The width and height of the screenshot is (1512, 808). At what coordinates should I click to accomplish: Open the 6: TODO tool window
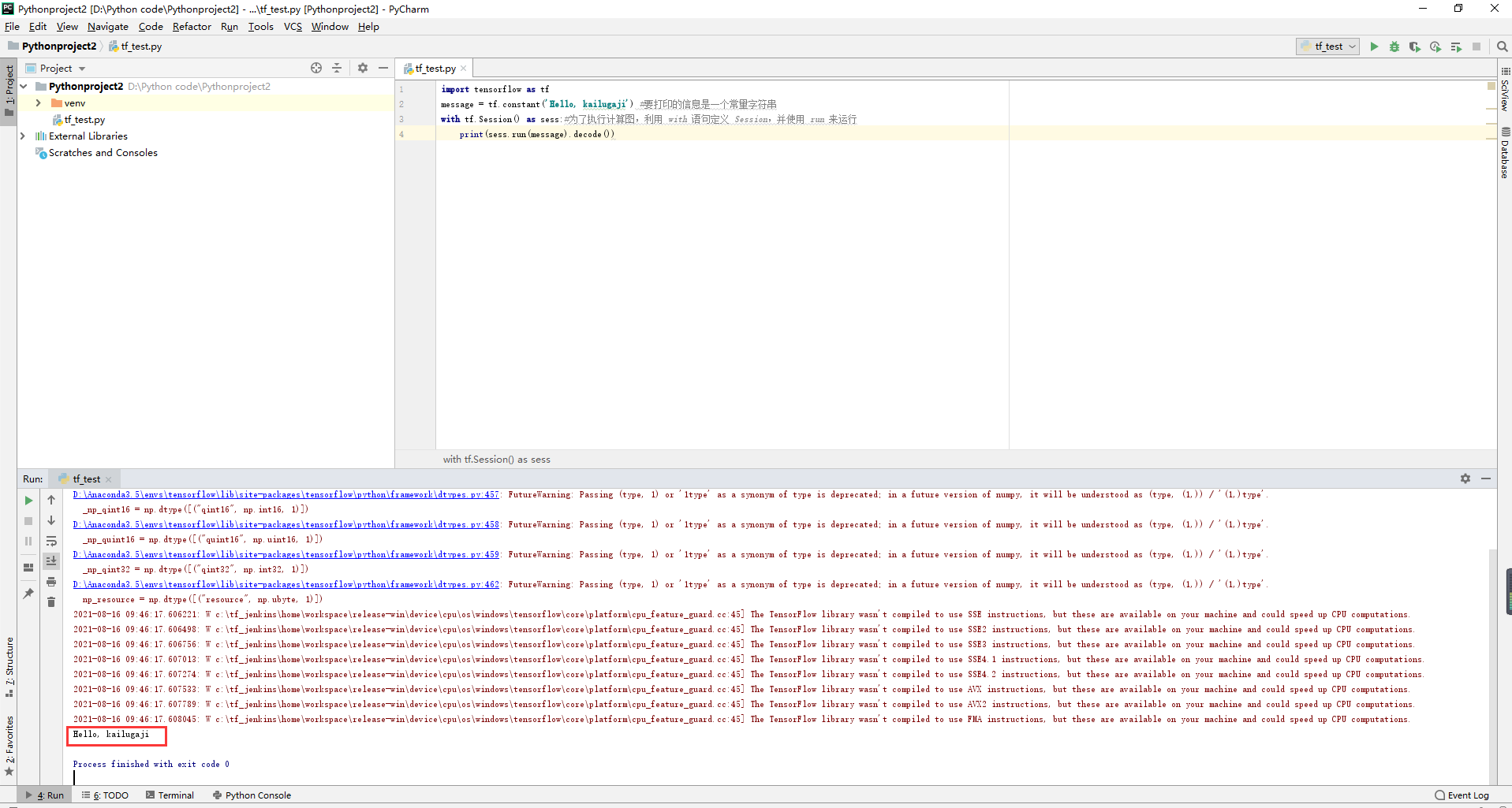tap(106, 795)
